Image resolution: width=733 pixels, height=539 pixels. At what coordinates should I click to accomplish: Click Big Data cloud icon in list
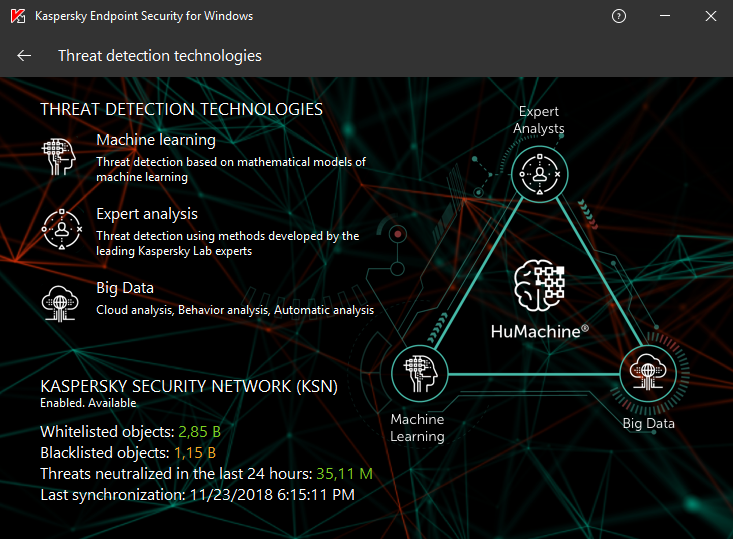point(60,302)
